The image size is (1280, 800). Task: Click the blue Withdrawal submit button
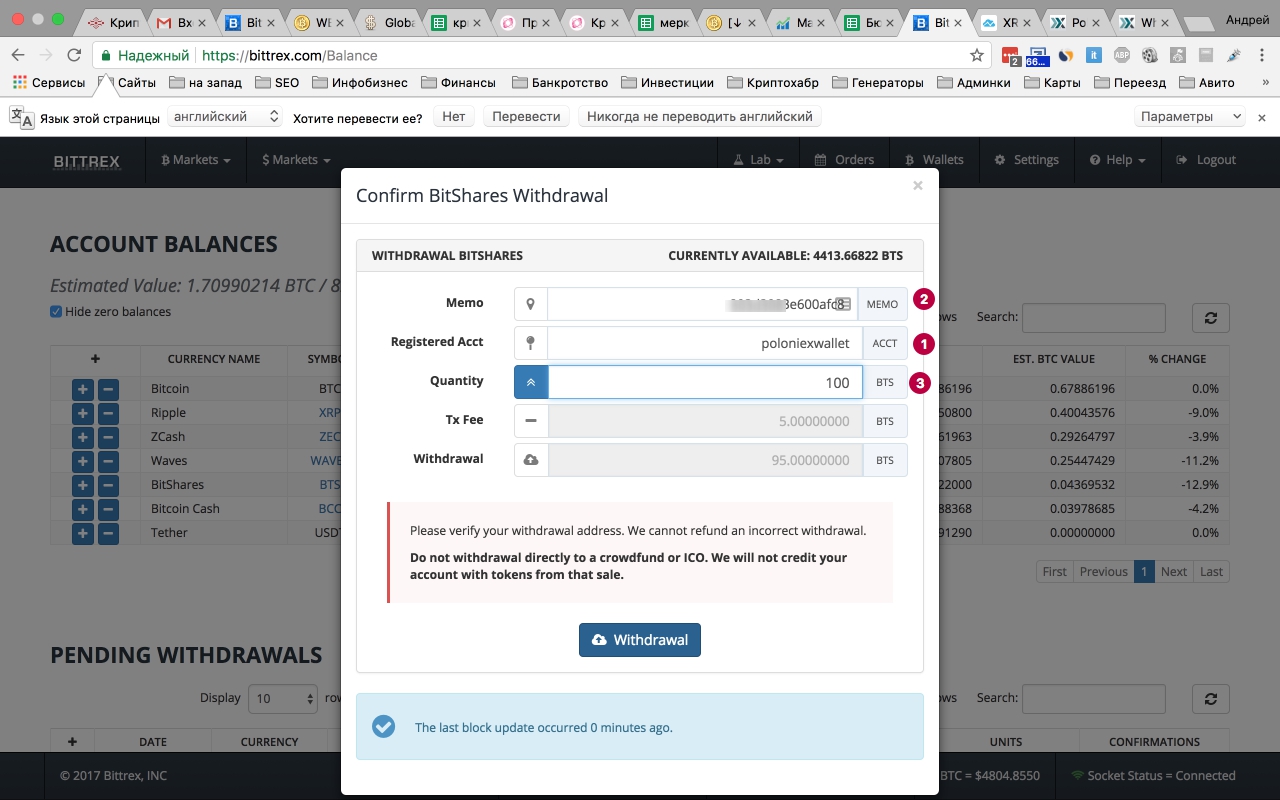click(x=640, y=640)
